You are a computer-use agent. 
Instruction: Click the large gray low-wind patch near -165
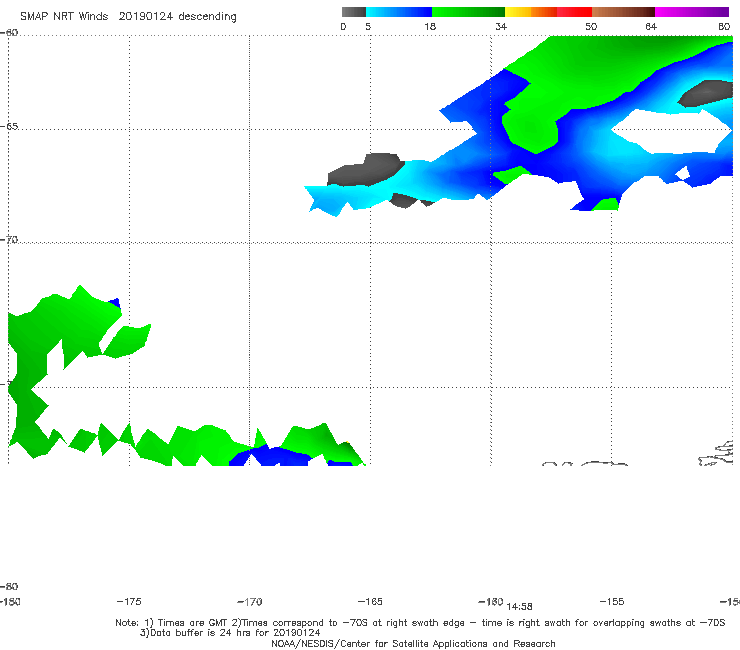point(366,169)
